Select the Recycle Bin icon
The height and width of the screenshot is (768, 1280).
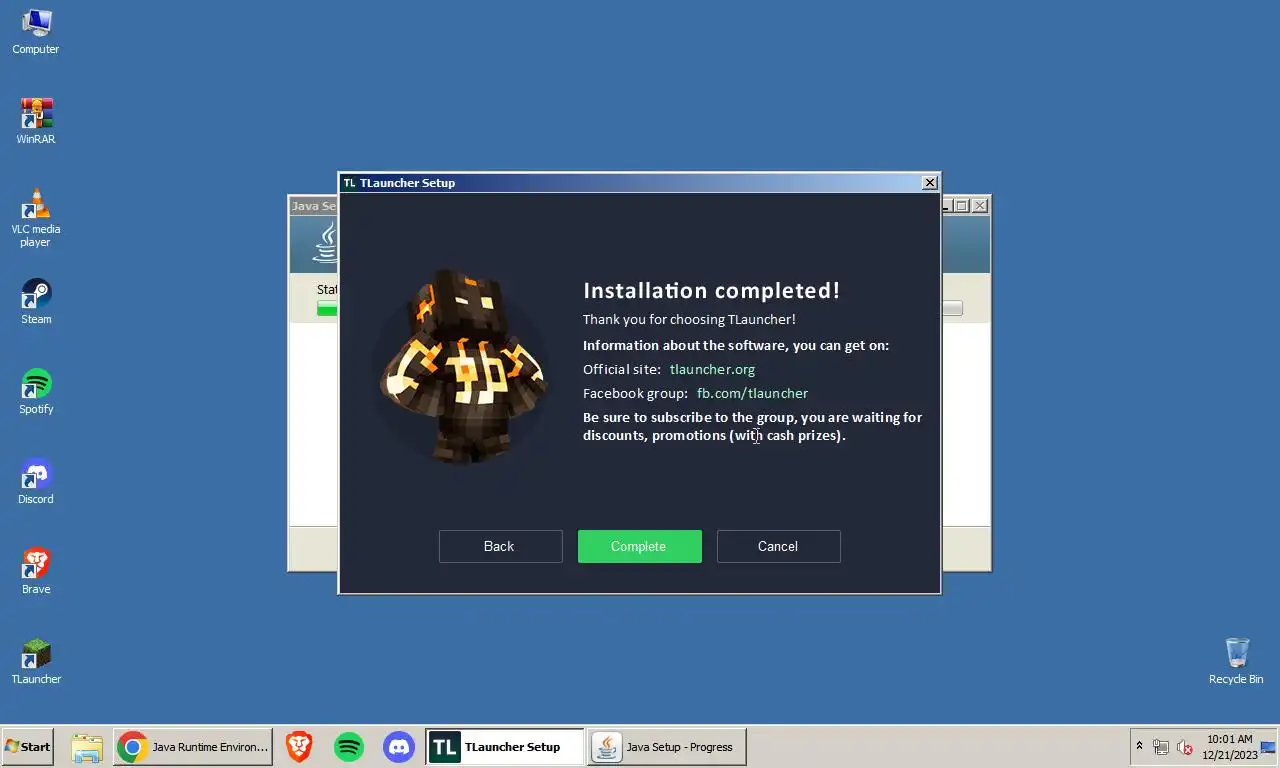(1236, 661)
